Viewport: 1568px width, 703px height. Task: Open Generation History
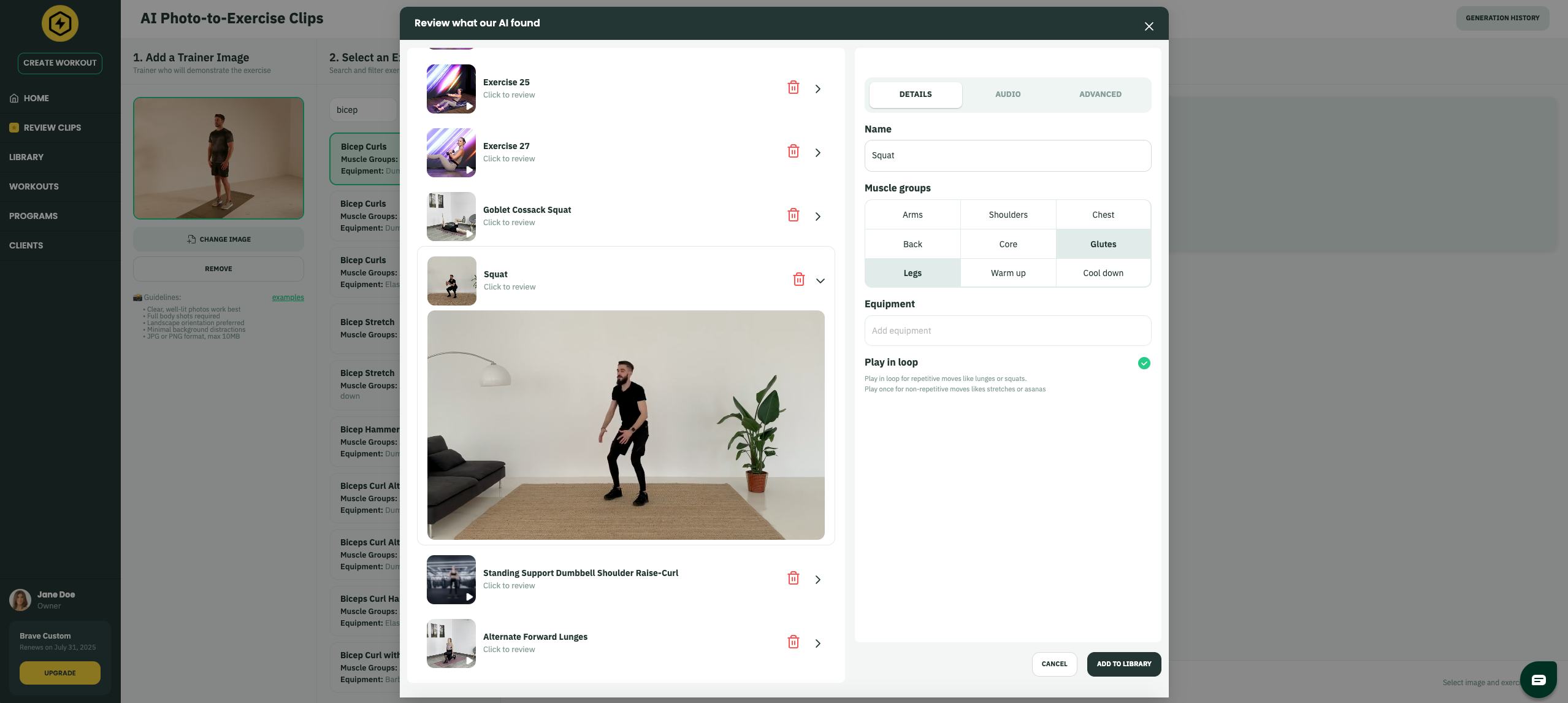[x=1502, y=18]
